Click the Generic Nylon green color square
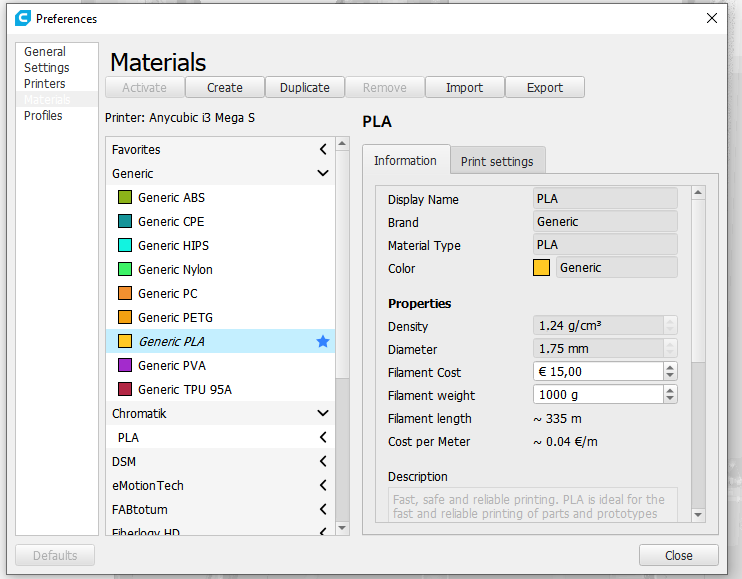Image resolution: width=742 pixels, height=579 pixels. 125,269
